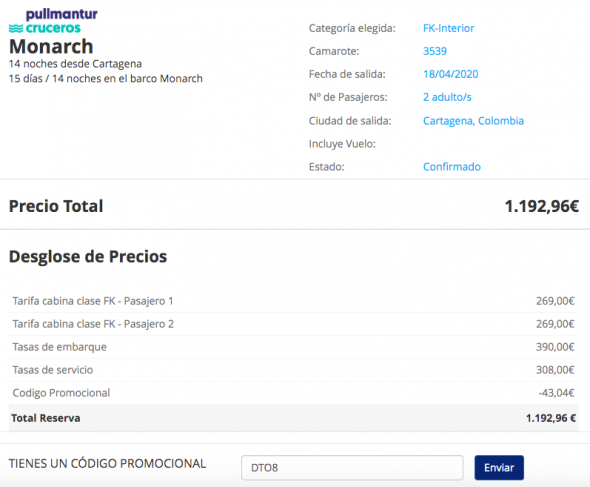Image resolution: width=590 pixels, height=487 pixels.
Task: Open the FK-Interior category link
Action: (449, 28)
